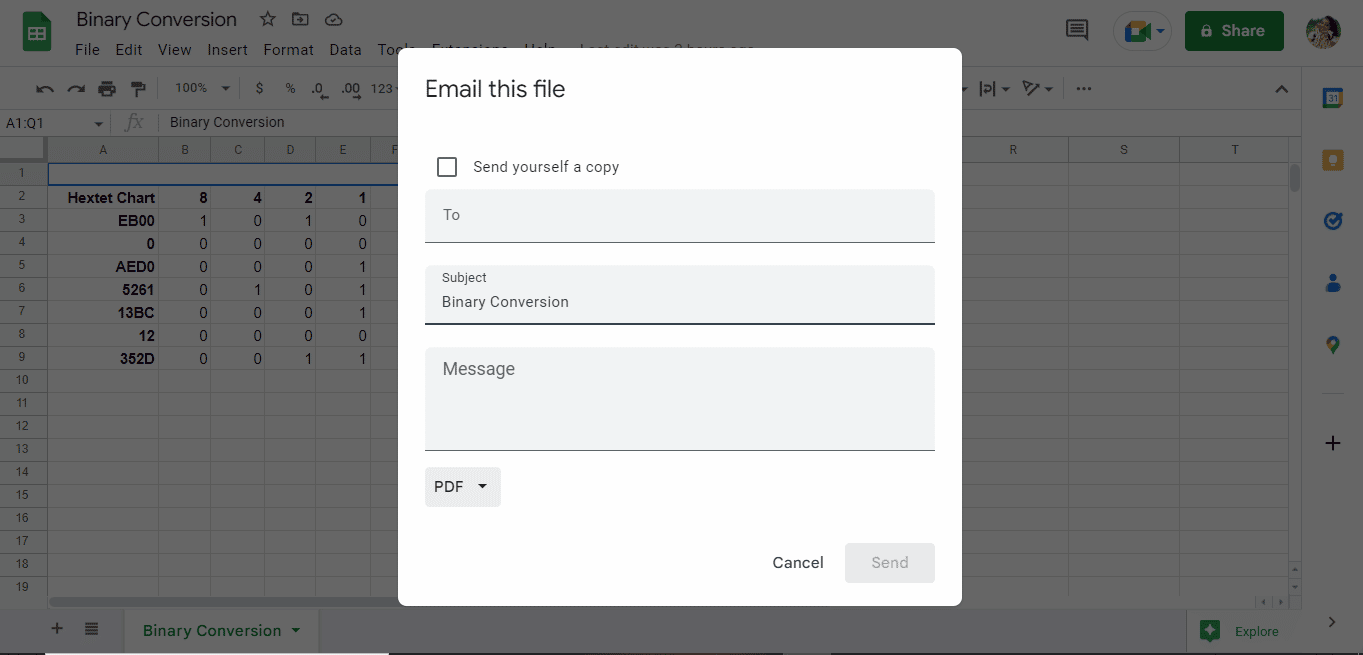This screenshot has width=1363, height=655.
Task: Open the zoom 100% dropdown
Action: tap(203, 88)
